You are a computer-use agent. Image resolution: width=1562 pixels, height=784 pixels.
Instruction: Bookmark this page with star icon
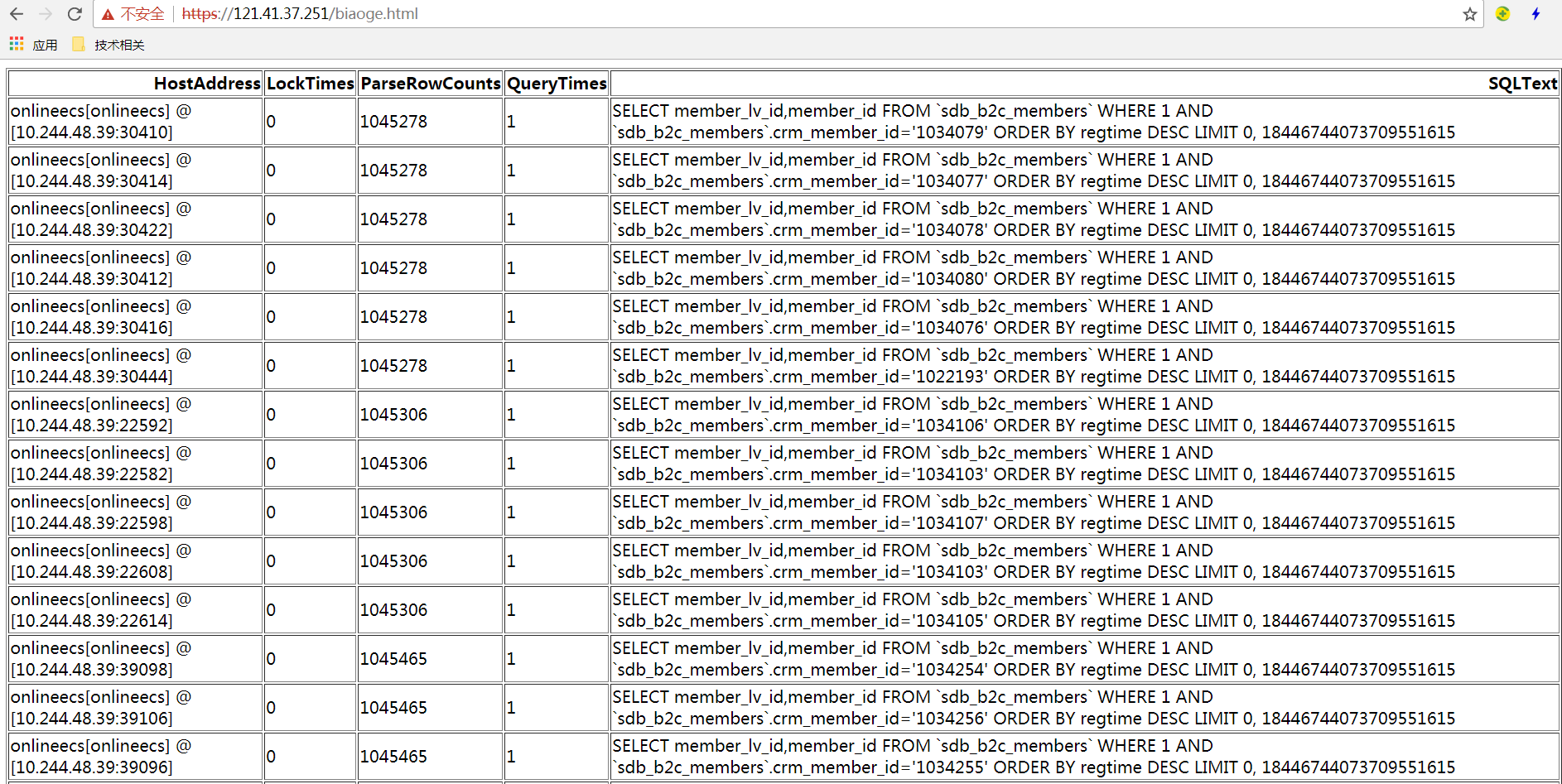click(x=1470, y=14)
